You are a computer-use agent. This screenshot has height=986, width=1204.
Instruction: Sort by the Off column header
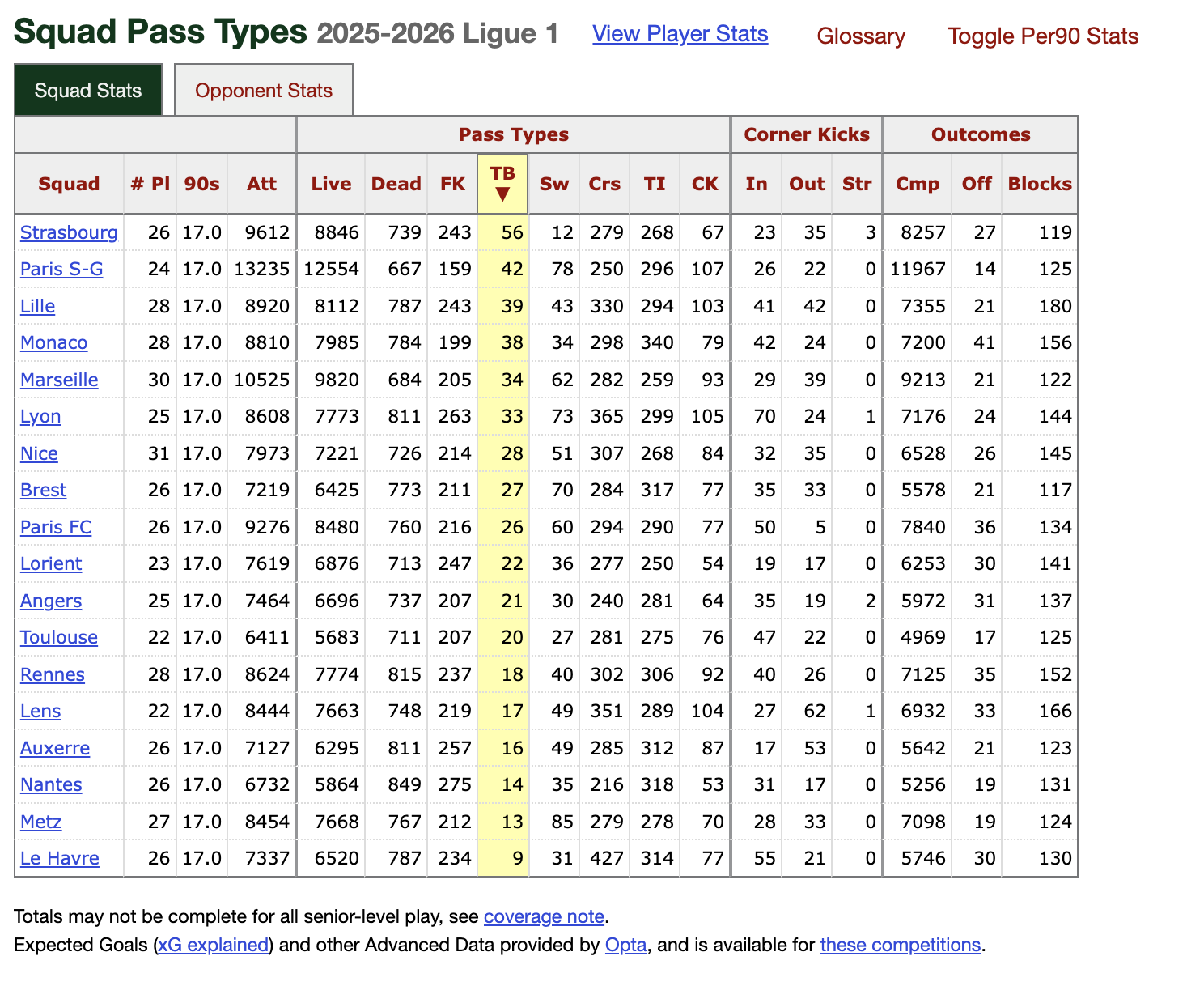tap(977, 184)
